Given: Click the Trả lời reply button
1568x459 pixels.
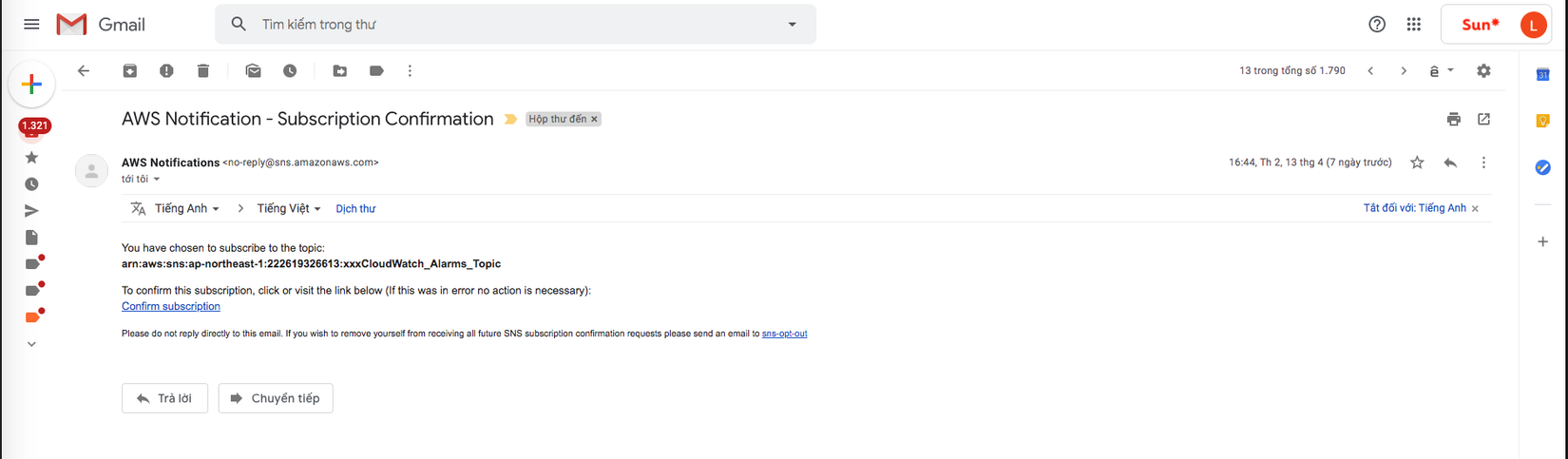Looking at the screenshot, I should [164, 398].
